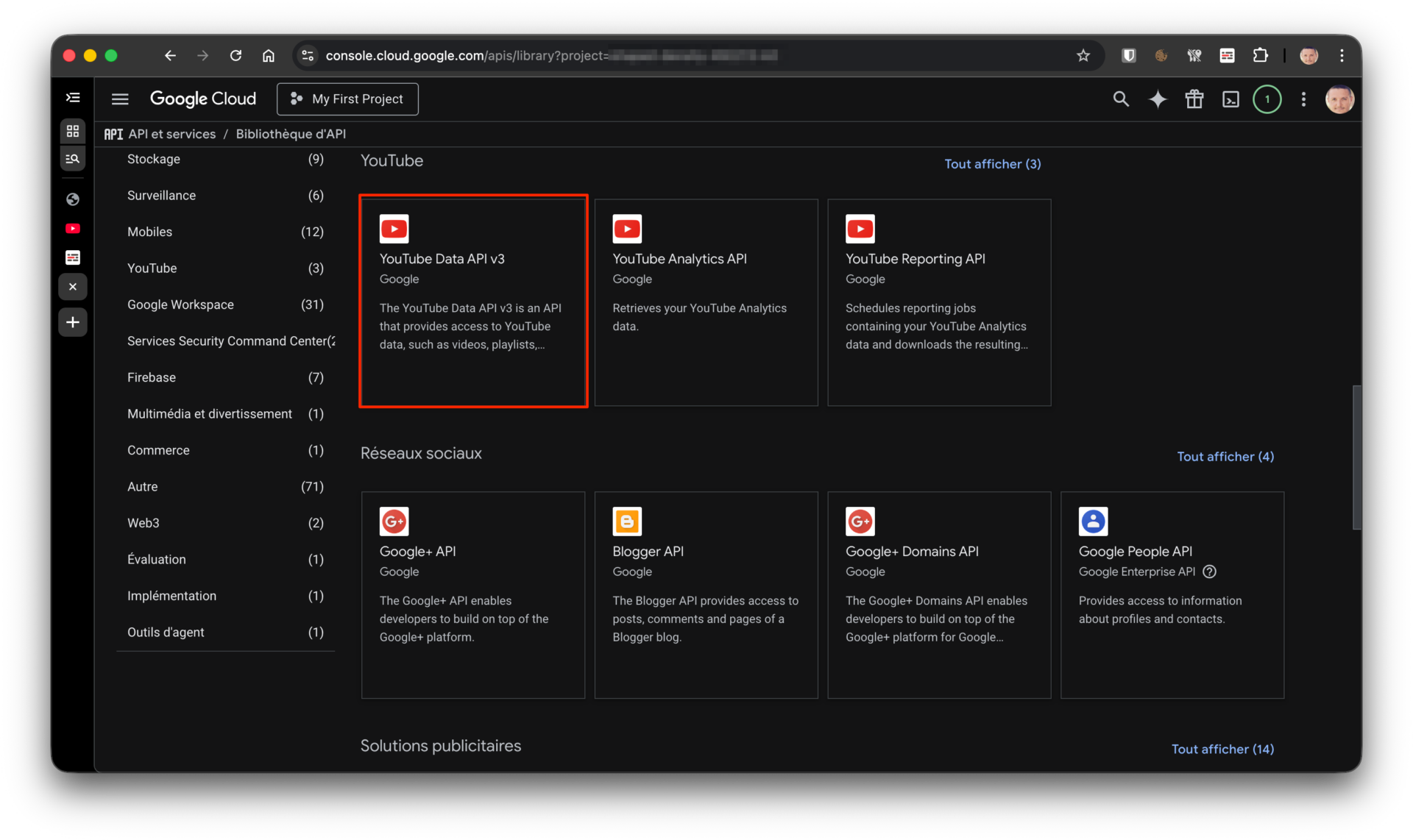The width and height of the screenshot is (1413, 840).
Task: Open the gift free trial icon
Action: click(1194, 99)
